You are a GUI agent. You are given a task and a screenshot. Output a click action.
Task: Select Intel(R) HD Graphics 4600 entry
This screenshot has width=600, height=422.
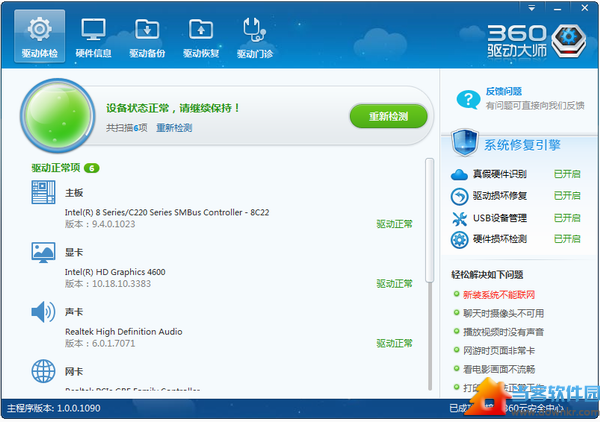point(115,272)
